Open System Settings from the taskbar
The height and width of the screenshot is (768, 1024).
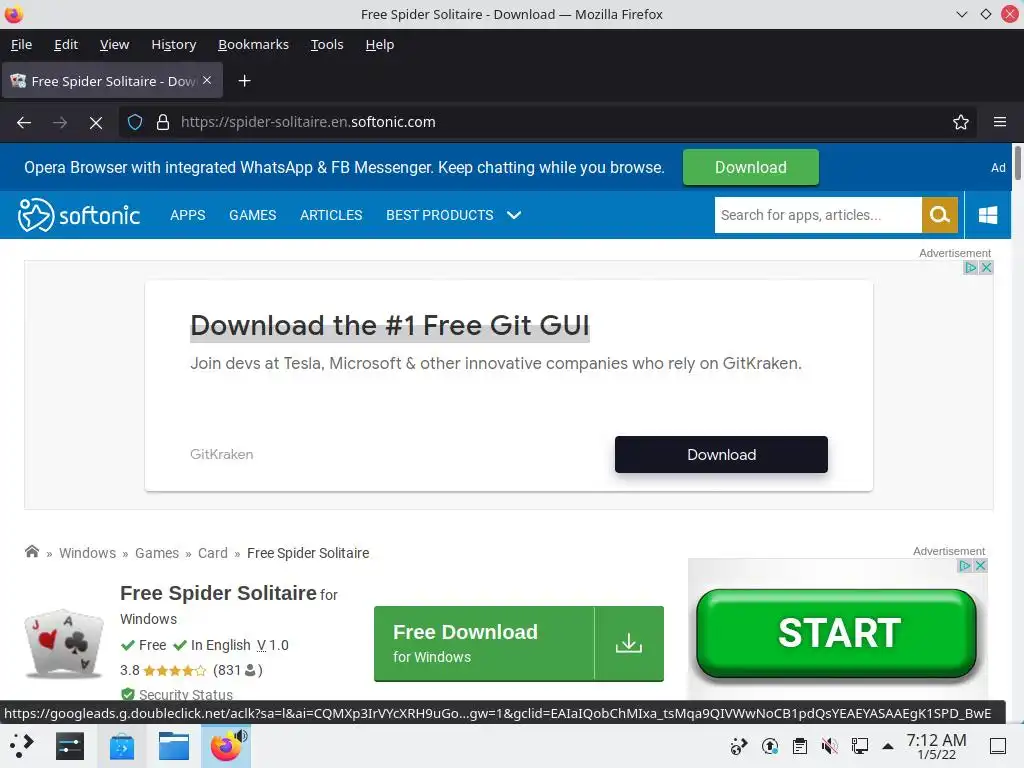point(70,746)
